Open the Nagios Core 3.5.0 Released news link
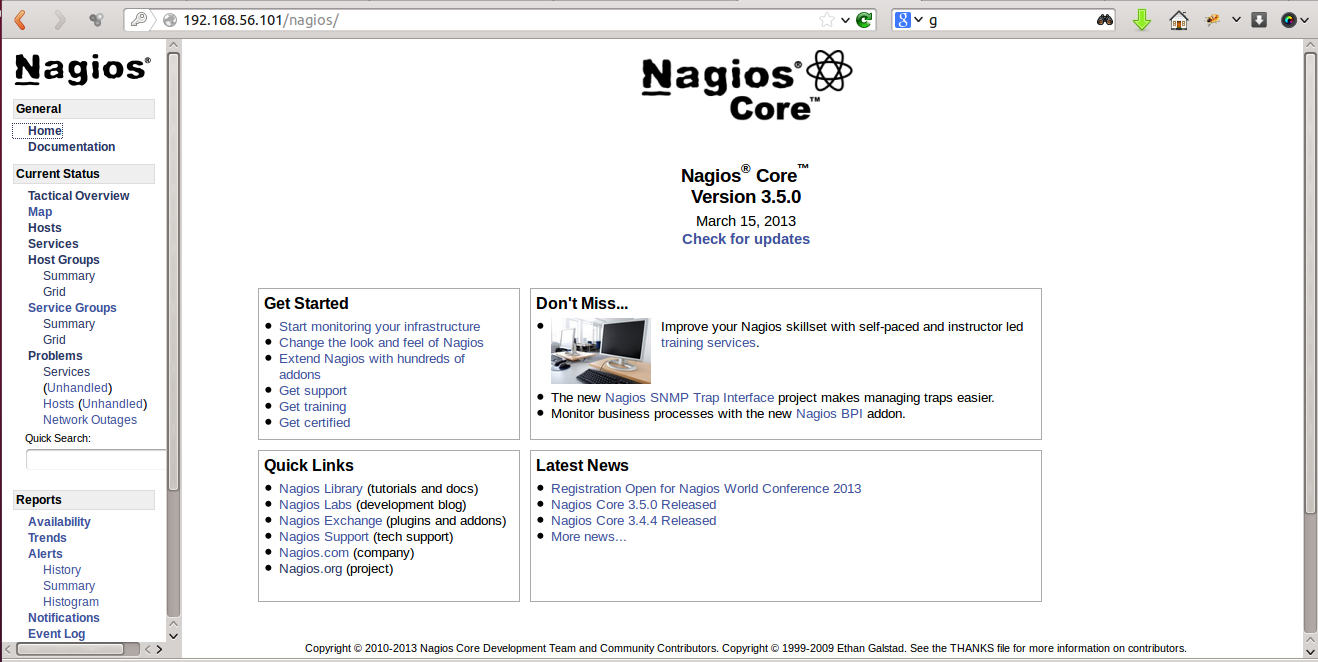This screenshot has width=1318, height=662. (634, 505)
